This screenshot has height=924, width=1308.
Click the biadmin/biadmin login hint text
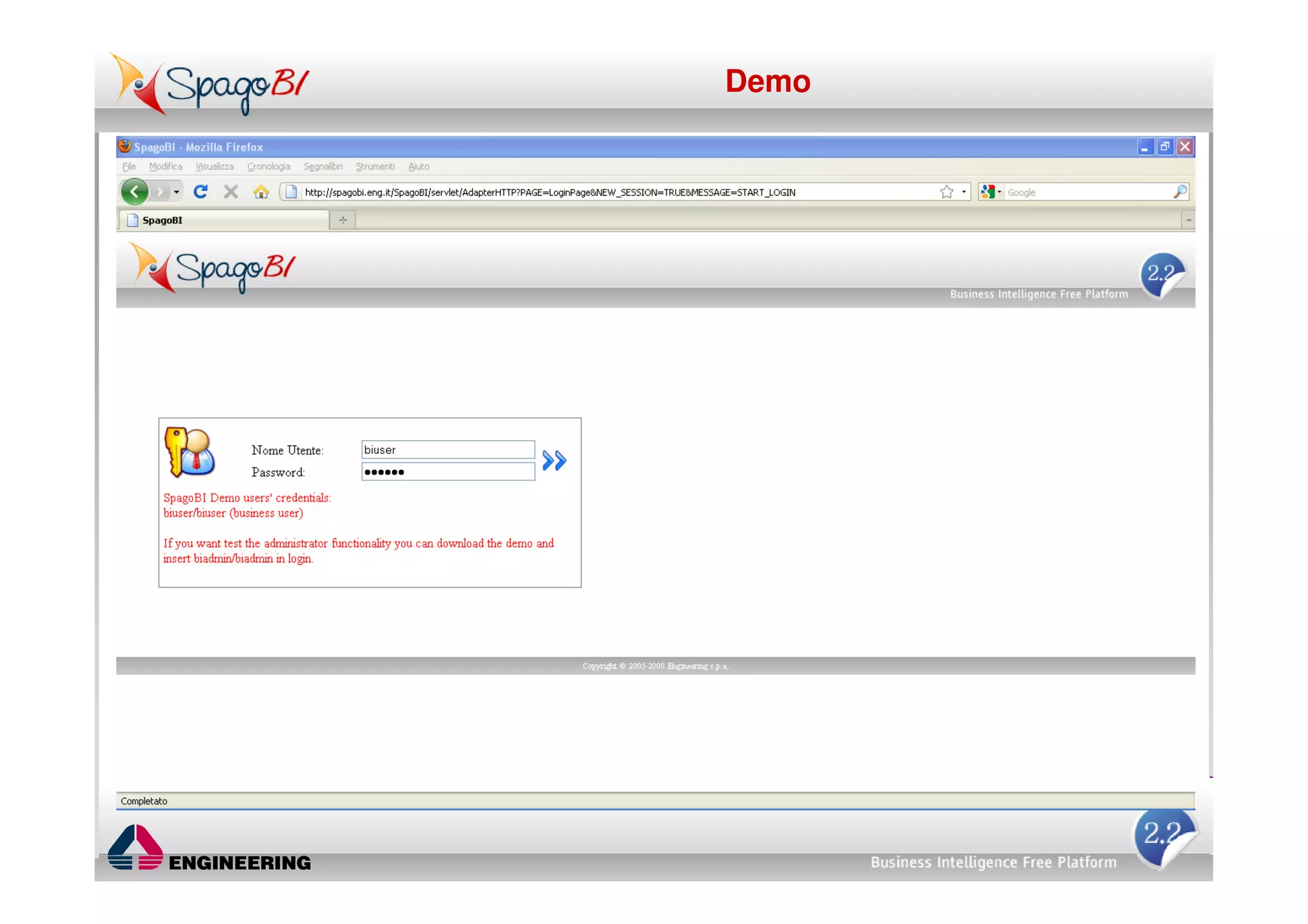(238, 559)
